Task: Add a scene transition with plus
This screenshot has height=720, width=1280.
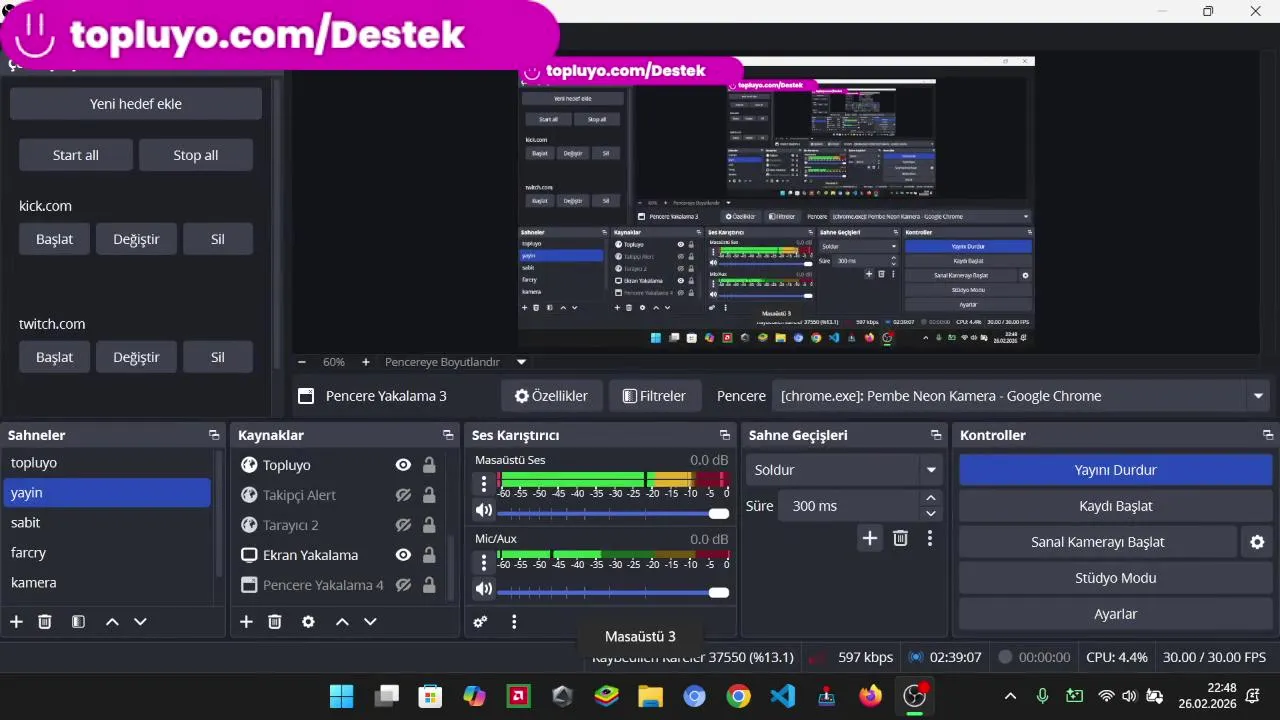Action: [870, 538]
